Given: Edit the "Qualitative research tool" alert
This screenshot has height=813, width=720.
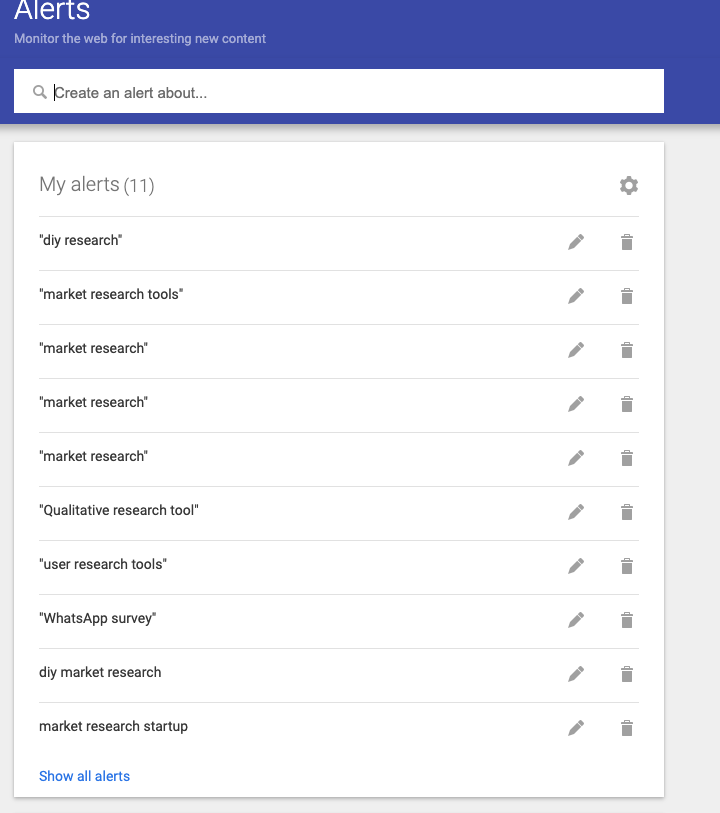Looking at the screenshot, I should 576,512.
